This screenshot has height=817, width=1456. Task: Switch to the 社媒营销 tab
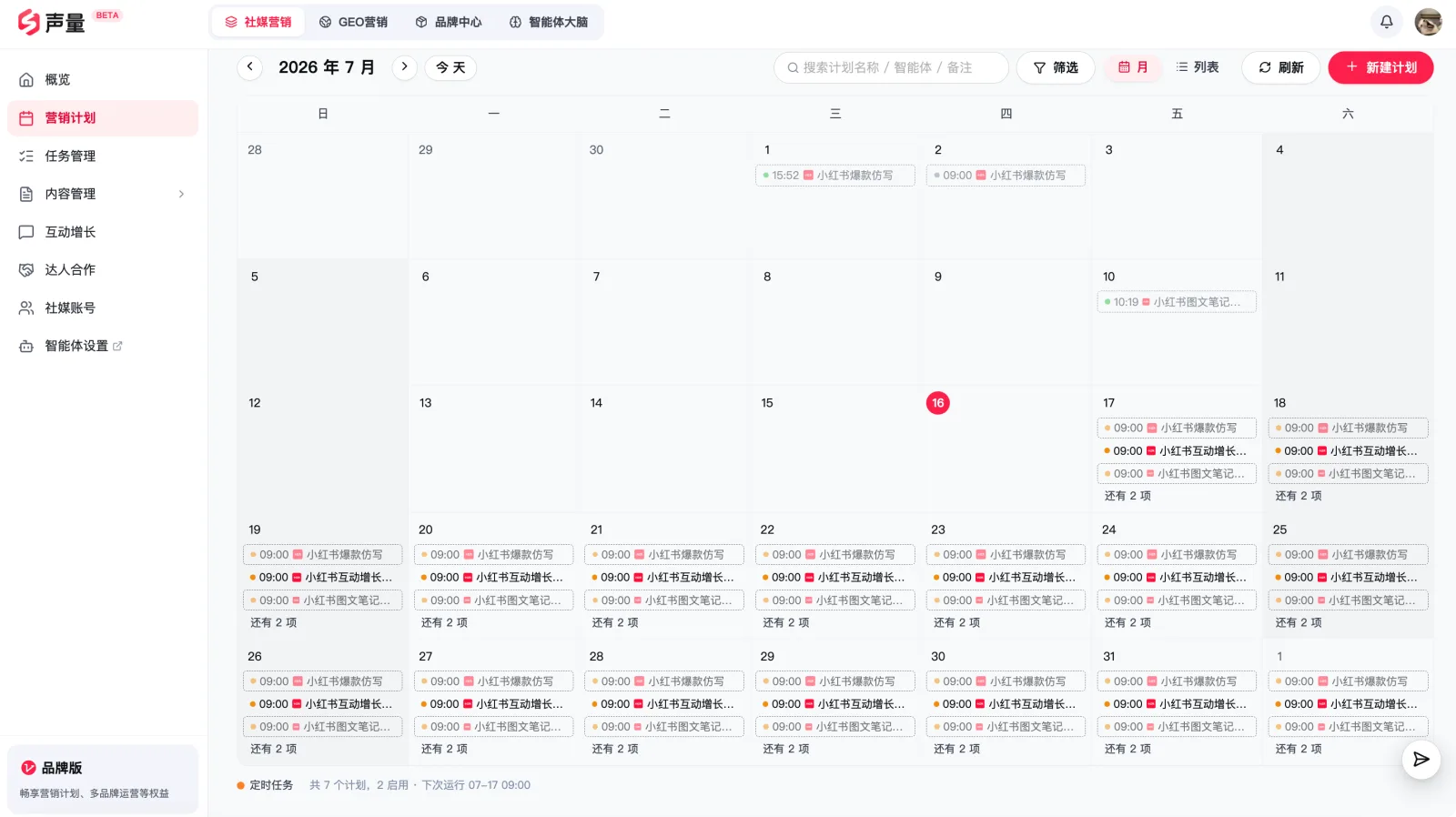(258, 22)
